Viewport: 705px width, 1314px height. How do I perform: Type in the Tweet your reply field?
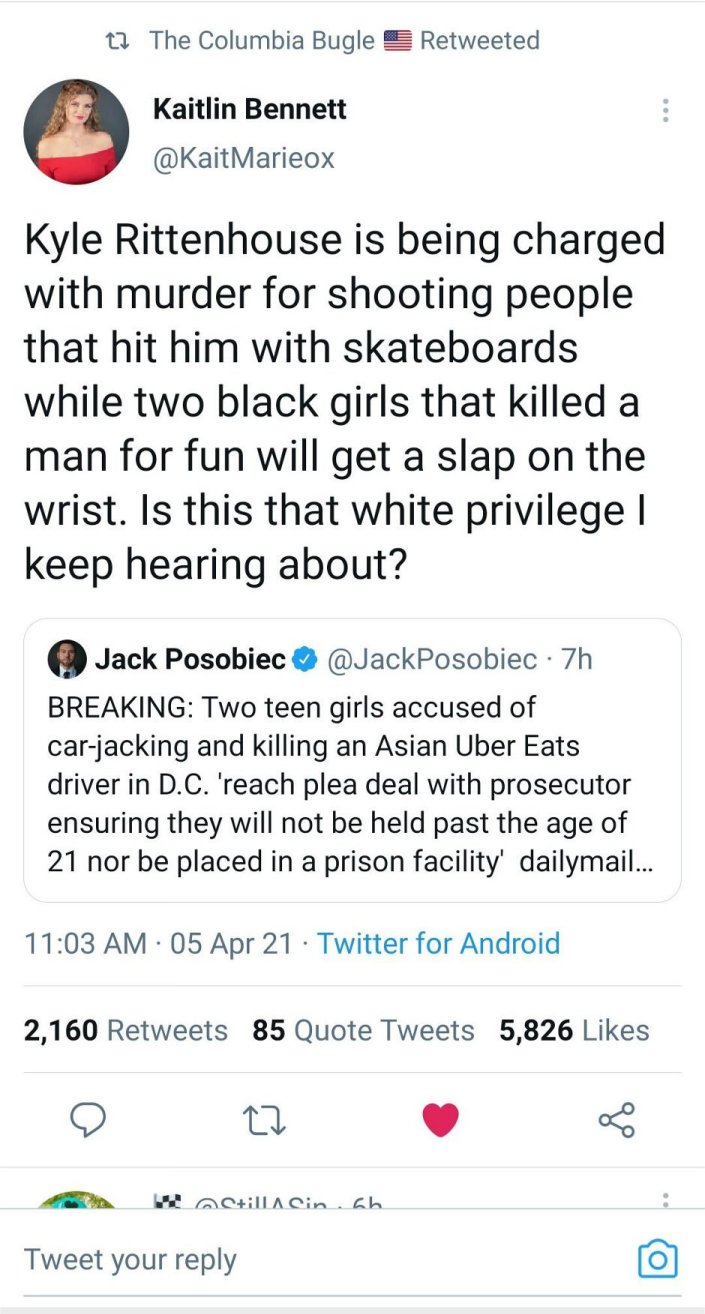click(300, 1259)
